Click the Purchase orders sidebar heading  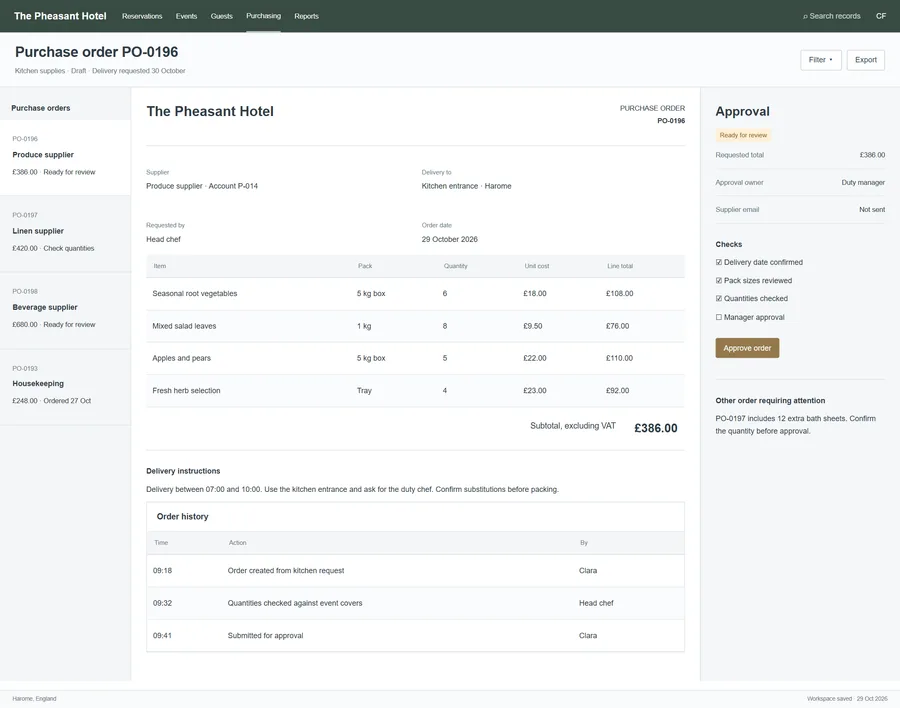pos(41,108)
